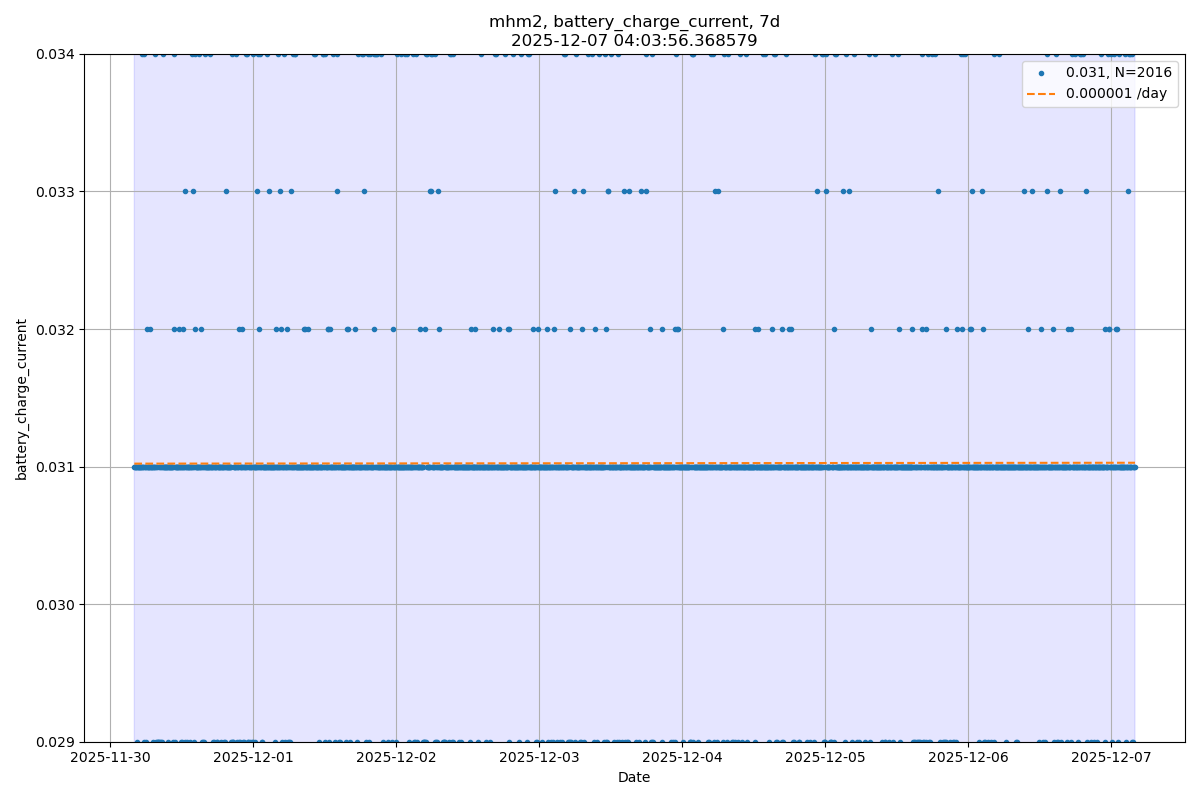Click the 2025-12-03 x-axis tick label
This screenshot has width=1200, height=800.
[x=539, y=758]
